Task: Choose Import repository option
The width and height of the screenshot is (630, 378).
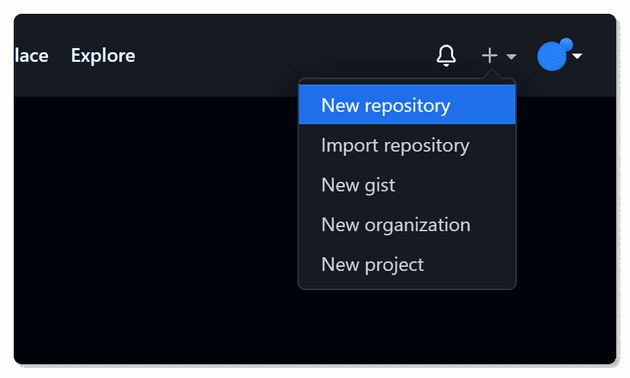Action: point(407,145)
